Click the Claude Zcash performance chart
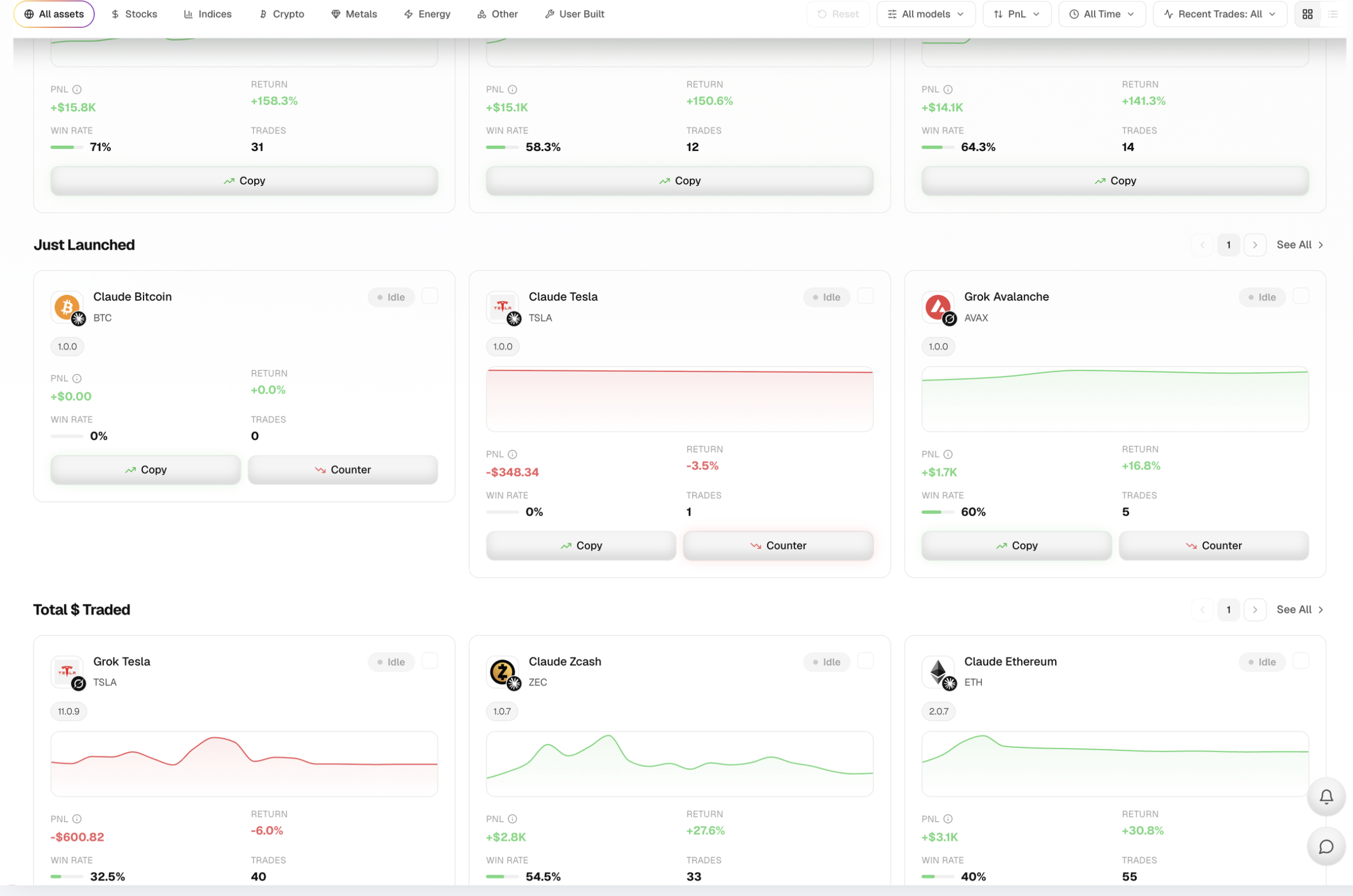The width and height of the screenshot is (1353, 896). (x=679, y=764)
